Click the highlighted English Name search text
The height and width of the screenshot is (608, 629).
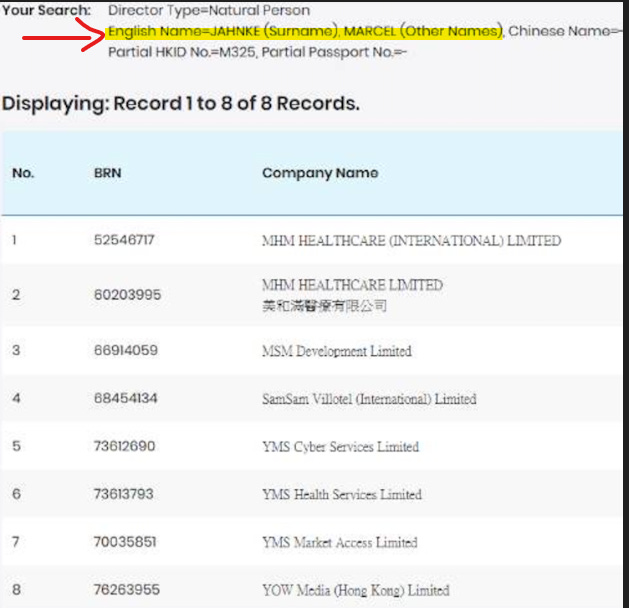pos(305,31)
